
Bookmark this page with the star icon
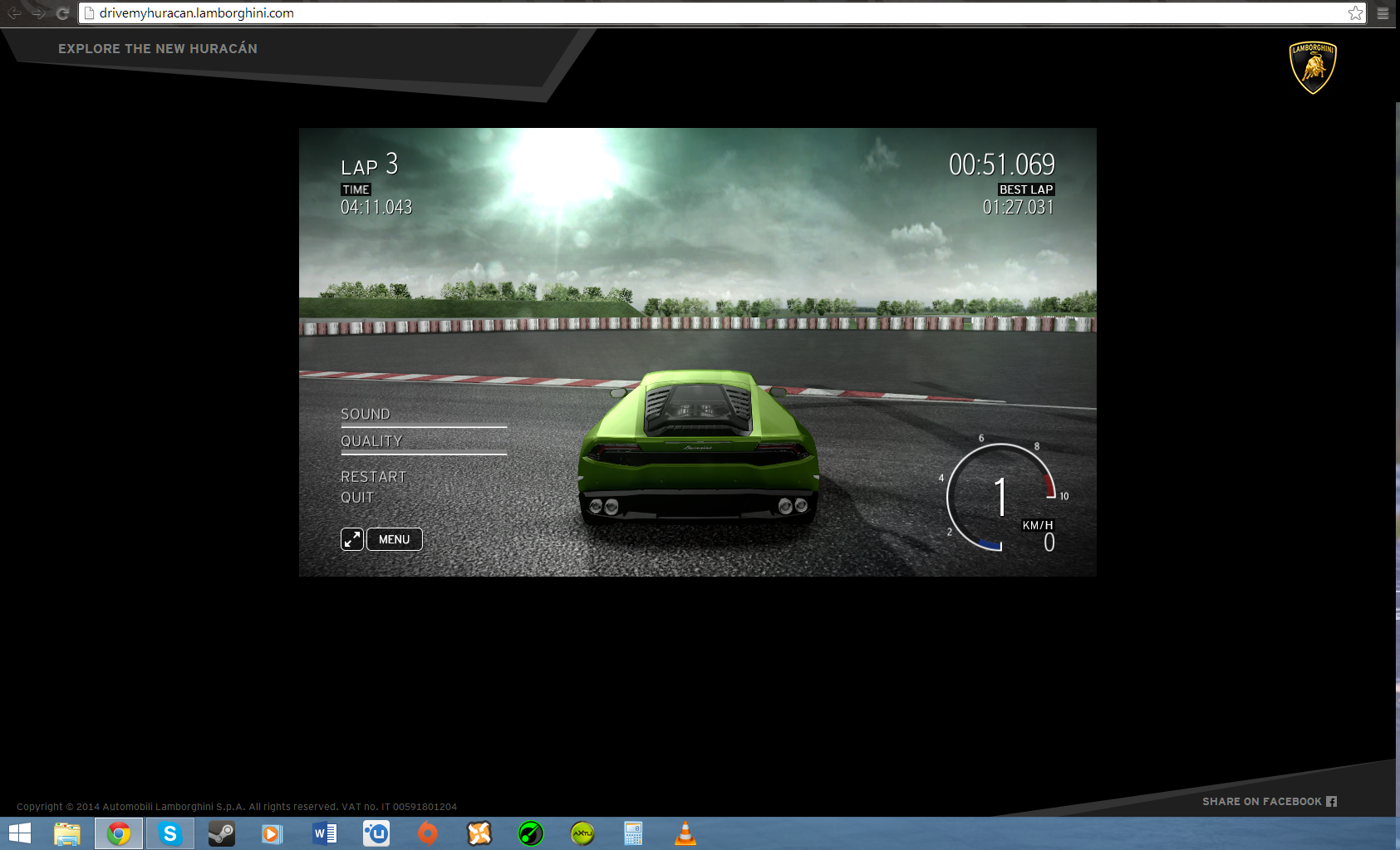(1355, 13)
